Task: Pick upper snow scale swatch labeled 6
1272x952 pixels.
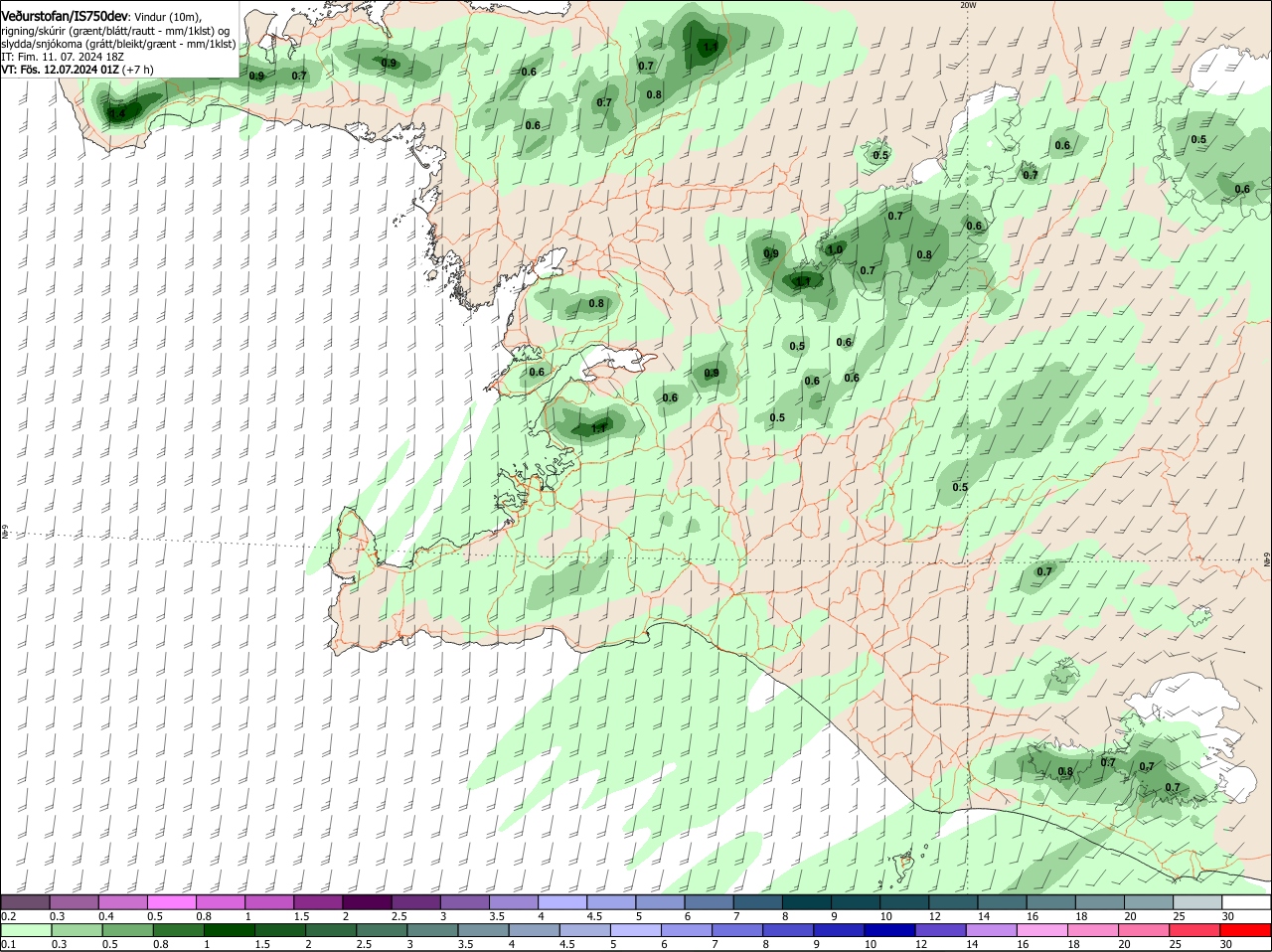Action: coord(709,901)
